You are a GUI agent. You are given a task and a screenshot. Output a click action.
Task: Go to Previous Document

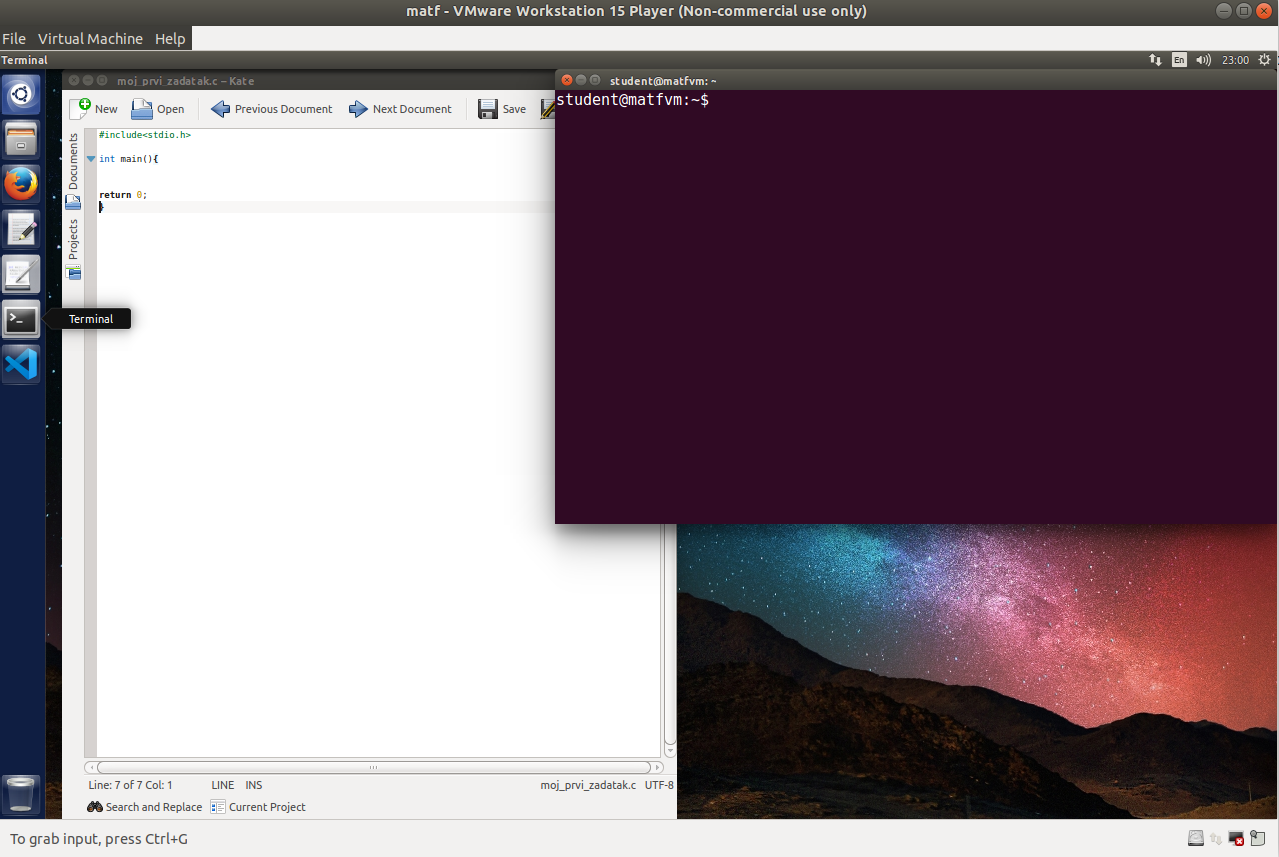(271, 109)
